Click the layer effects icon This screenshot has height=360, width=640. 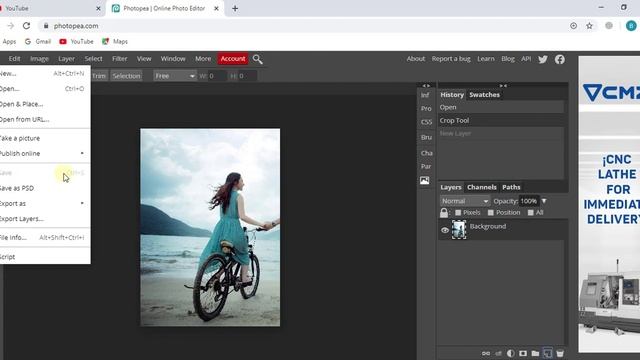click(x=498, y=353)
